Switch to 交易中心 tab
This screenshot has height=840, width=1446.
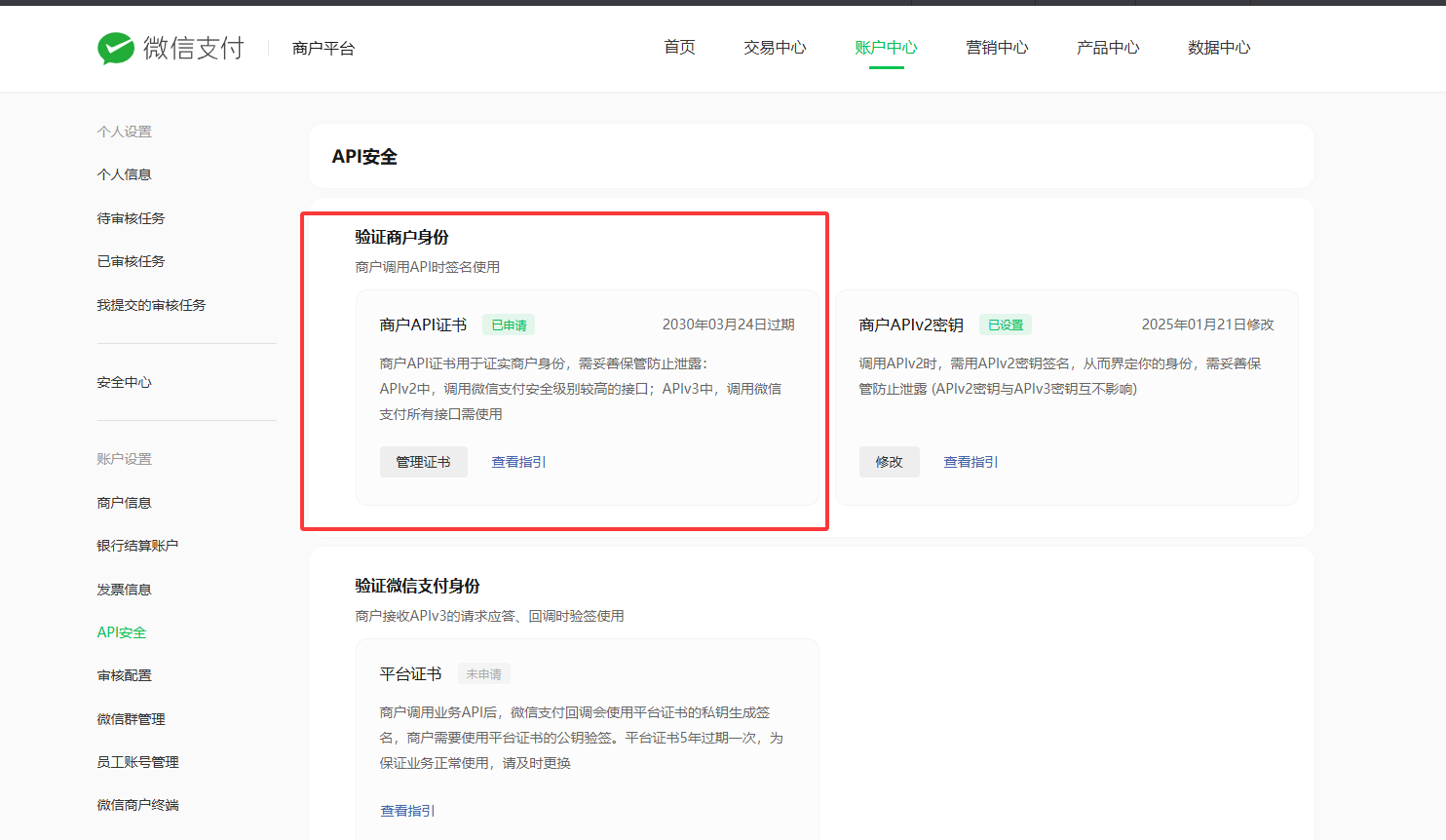(x=775, y=48)
